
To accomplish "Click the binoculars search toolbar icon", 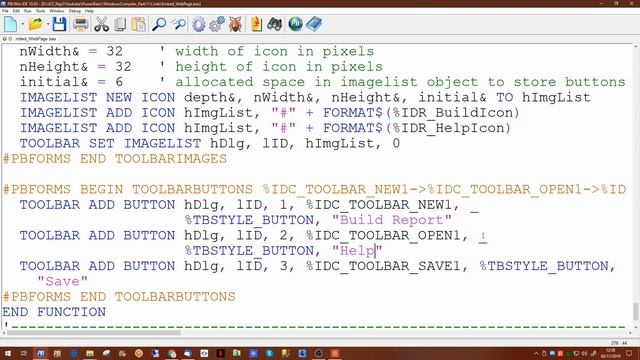I will click(275, 24).
